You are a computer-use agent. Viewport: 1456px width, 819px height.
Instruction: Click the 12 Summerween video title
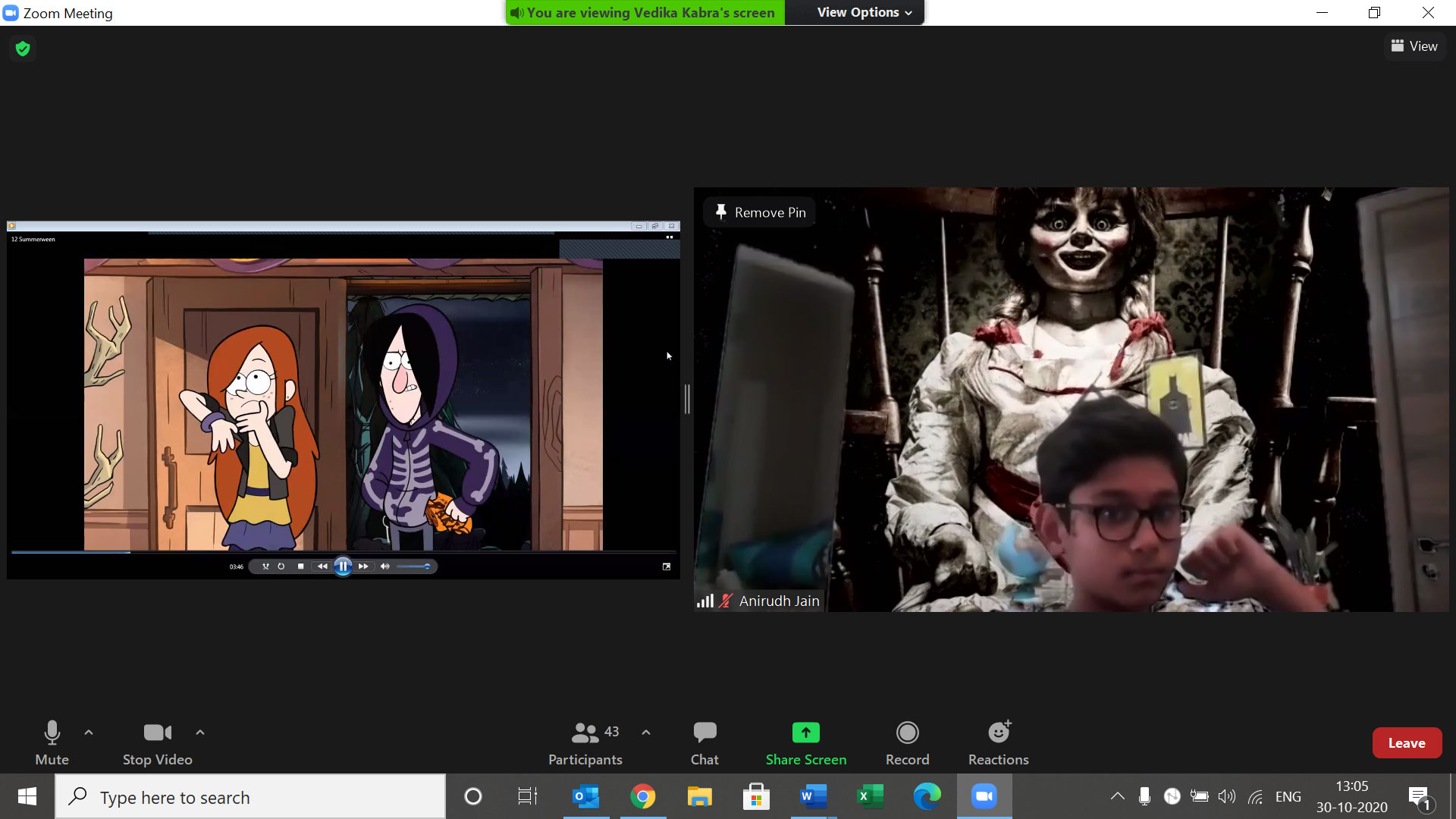click(x=33, y=240)
